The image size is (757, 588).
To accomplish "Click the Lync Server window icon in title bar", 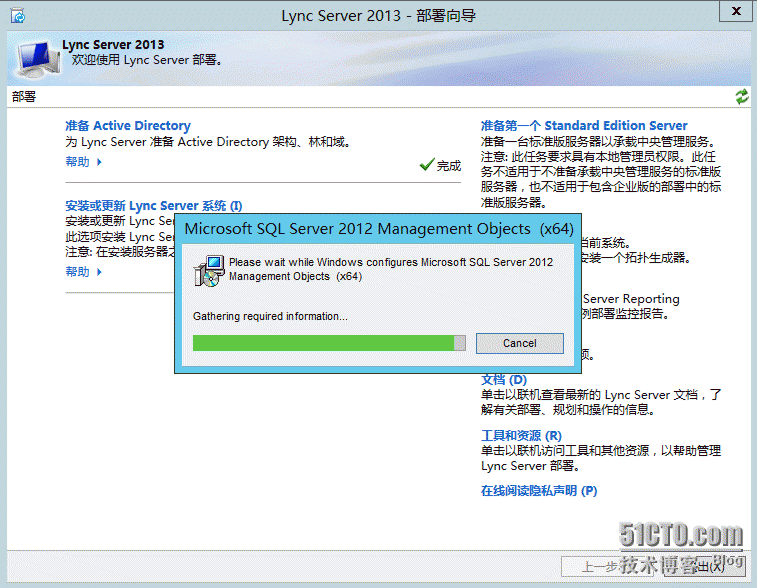I will [18, 16].
